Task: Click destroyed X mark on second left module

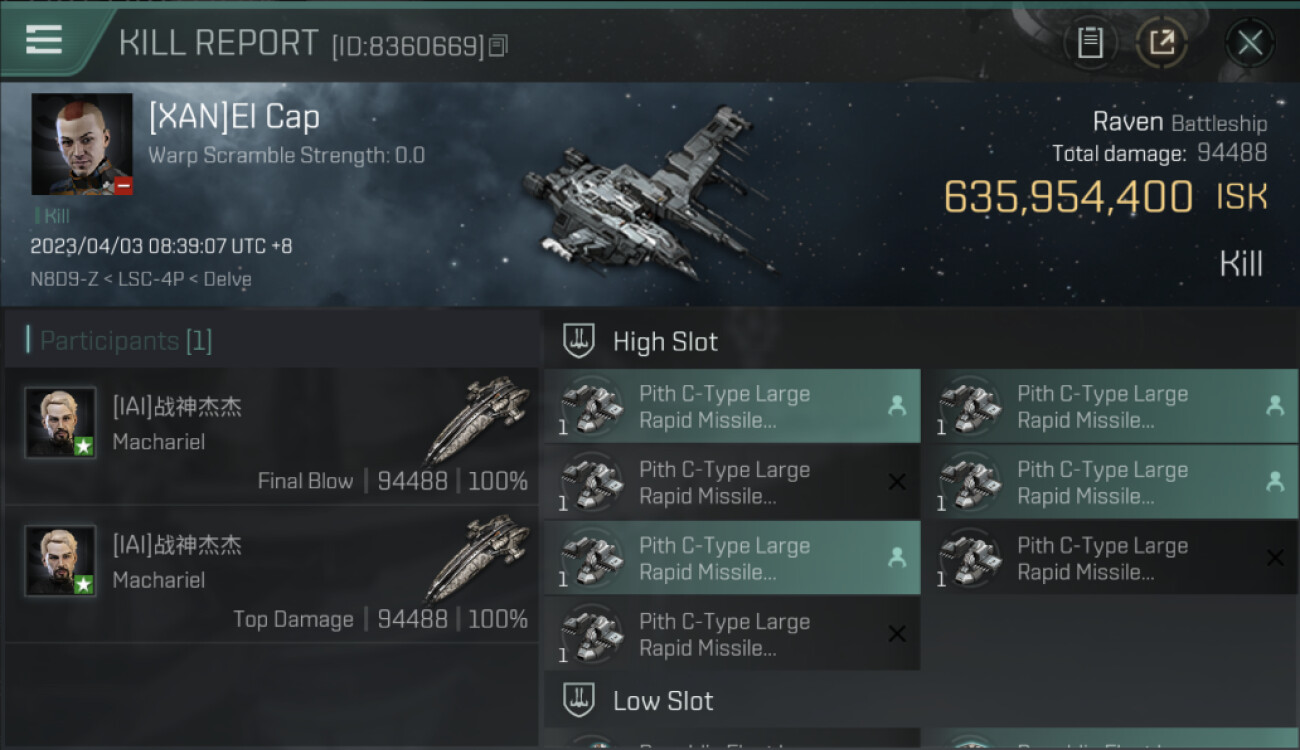Action: pyautogui.click(x=897, y=482)
